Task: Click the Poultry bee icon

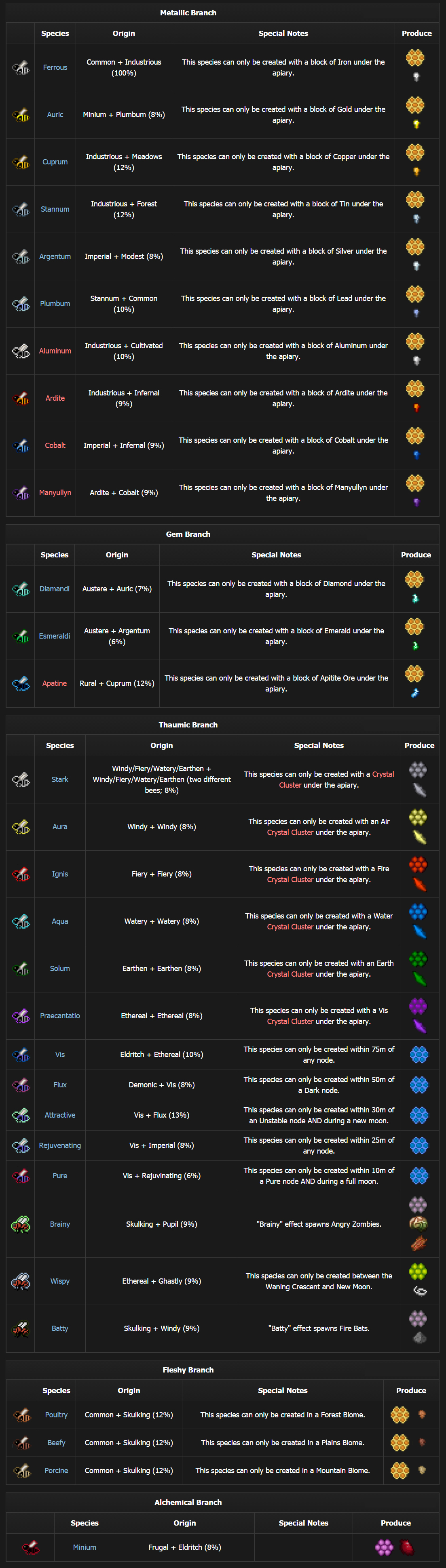Action: point(22,1415)
